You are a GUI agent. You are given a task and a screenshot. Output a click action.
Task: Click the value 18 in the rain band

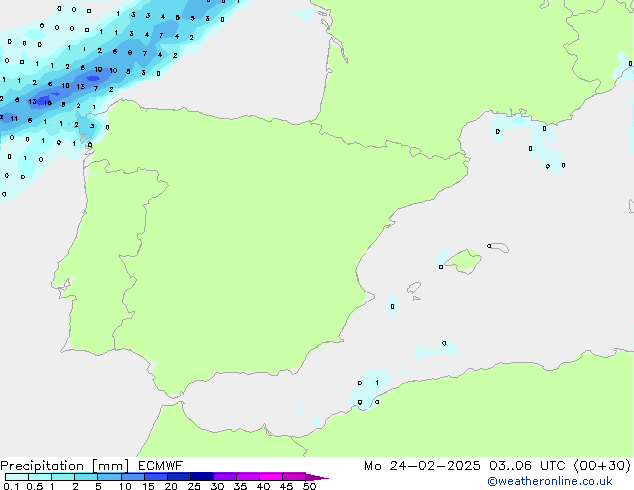47,102
